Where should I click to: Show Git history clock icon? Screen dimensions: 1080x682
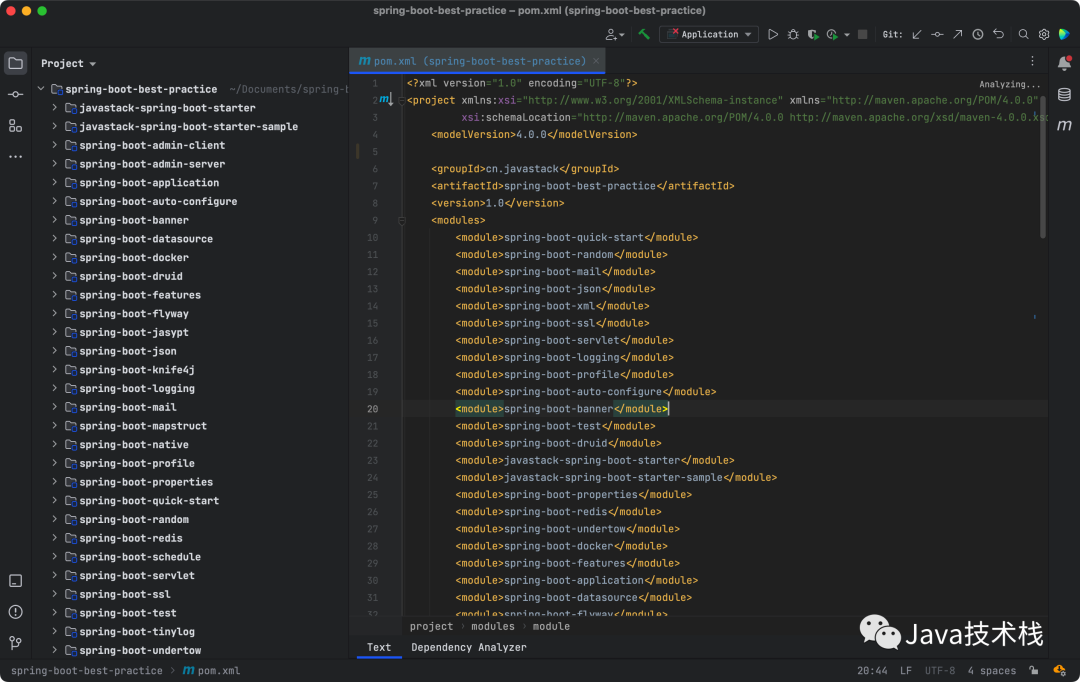coord(978,34)
